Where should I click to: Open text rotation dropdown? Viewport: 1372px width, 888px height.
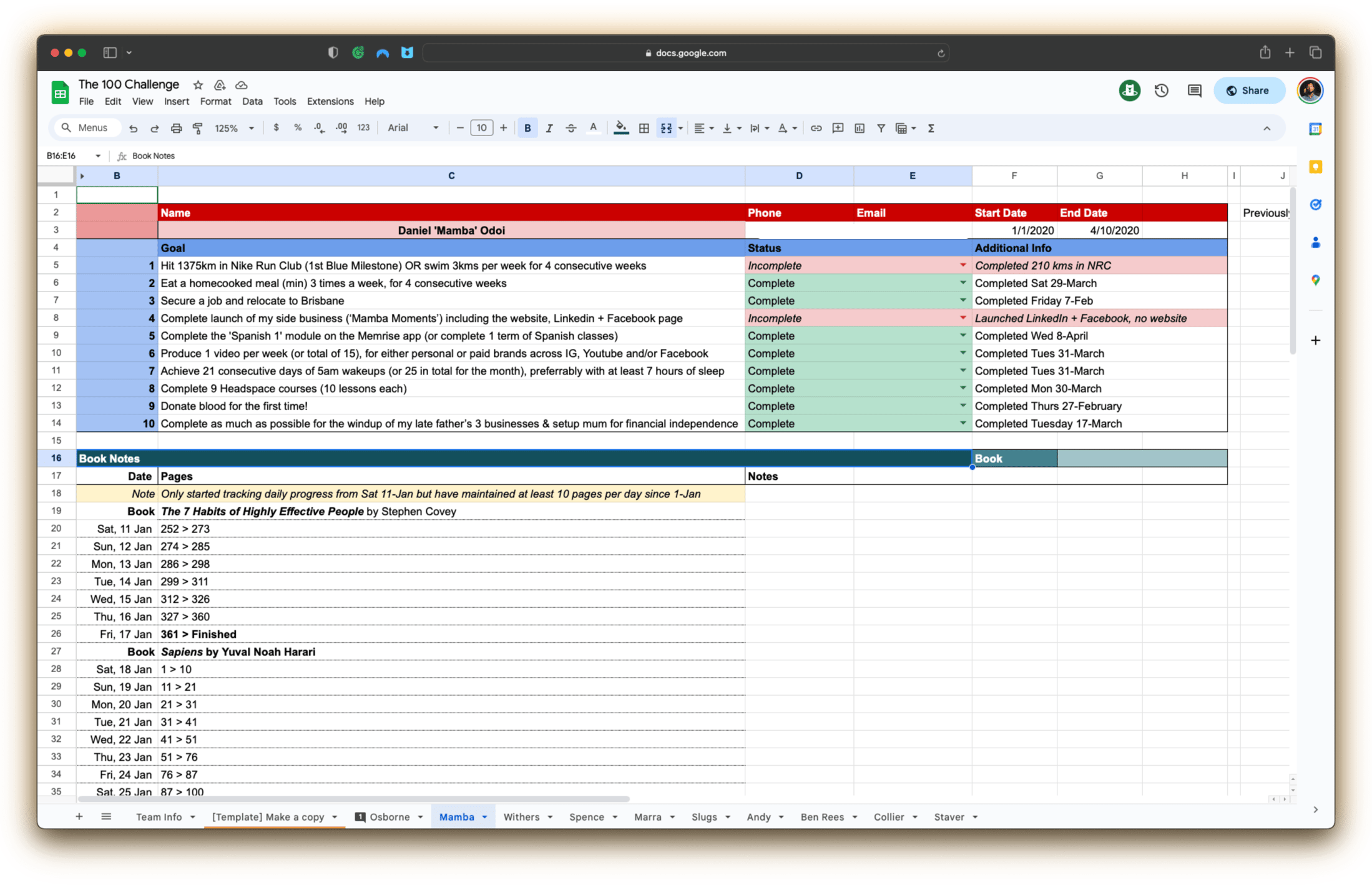click(787, 128)
